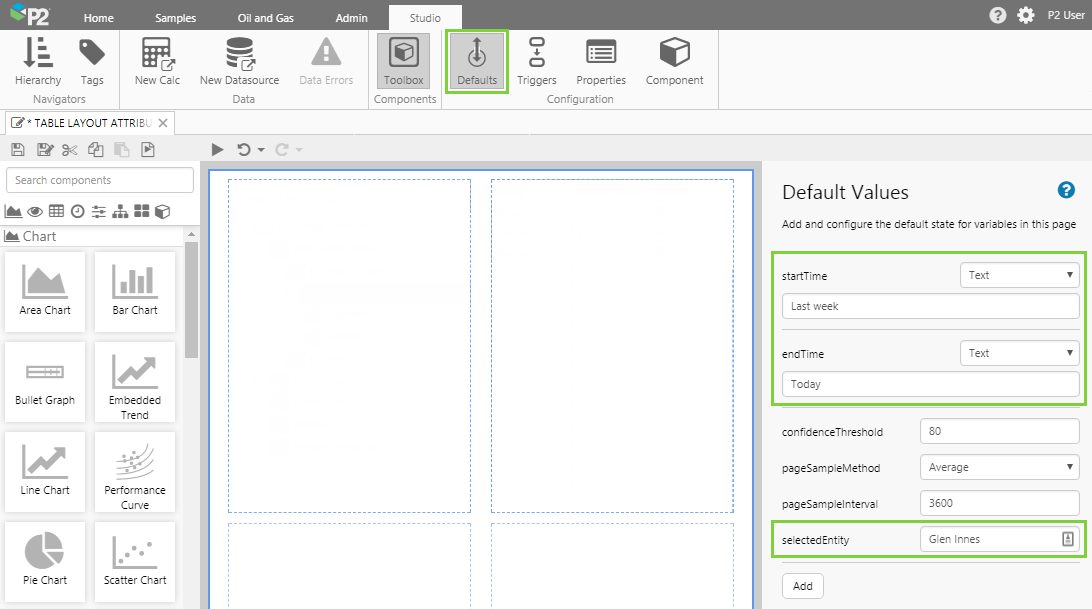Click the Save page icon
The height and width of the screenshot is (609, 1092).
(18, 150)
